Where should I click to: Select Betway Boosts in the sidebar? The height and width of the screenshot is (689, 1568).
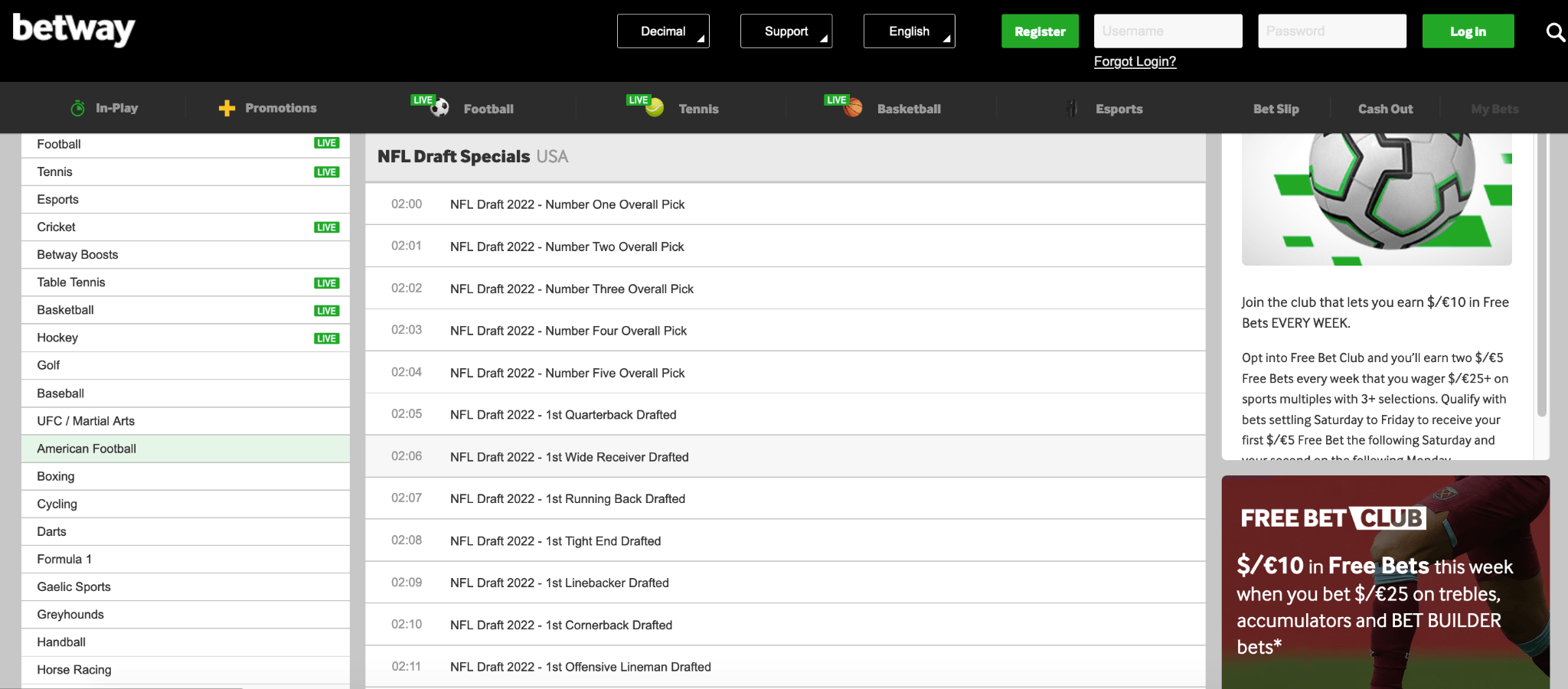[x=185, y=255]
